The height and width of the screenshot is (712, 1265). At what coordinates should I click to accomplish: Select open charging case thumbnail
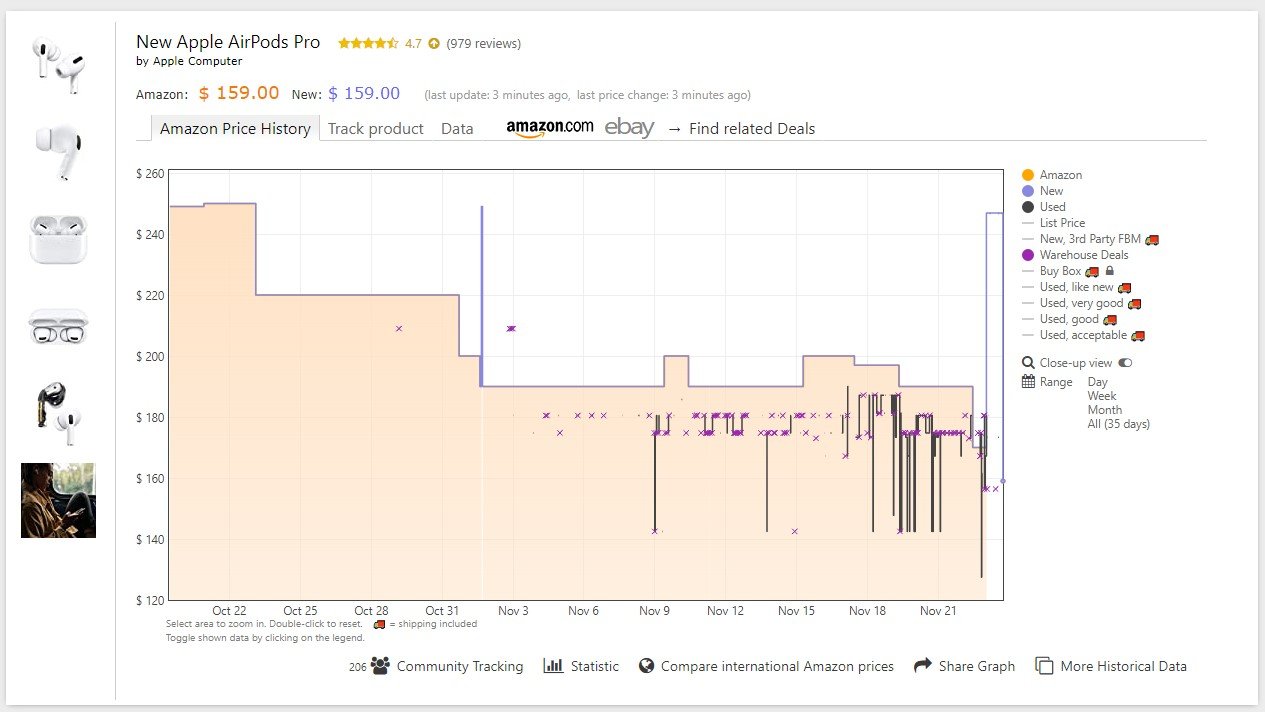(x=58, y=239)
